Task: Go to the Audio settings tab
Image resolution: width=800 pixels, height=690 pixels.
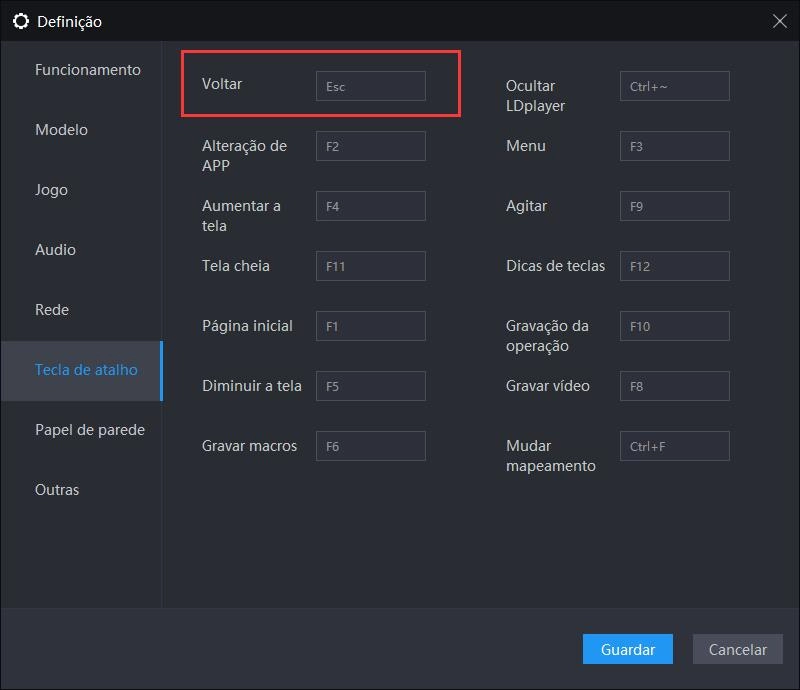Action: coord(55,250)
